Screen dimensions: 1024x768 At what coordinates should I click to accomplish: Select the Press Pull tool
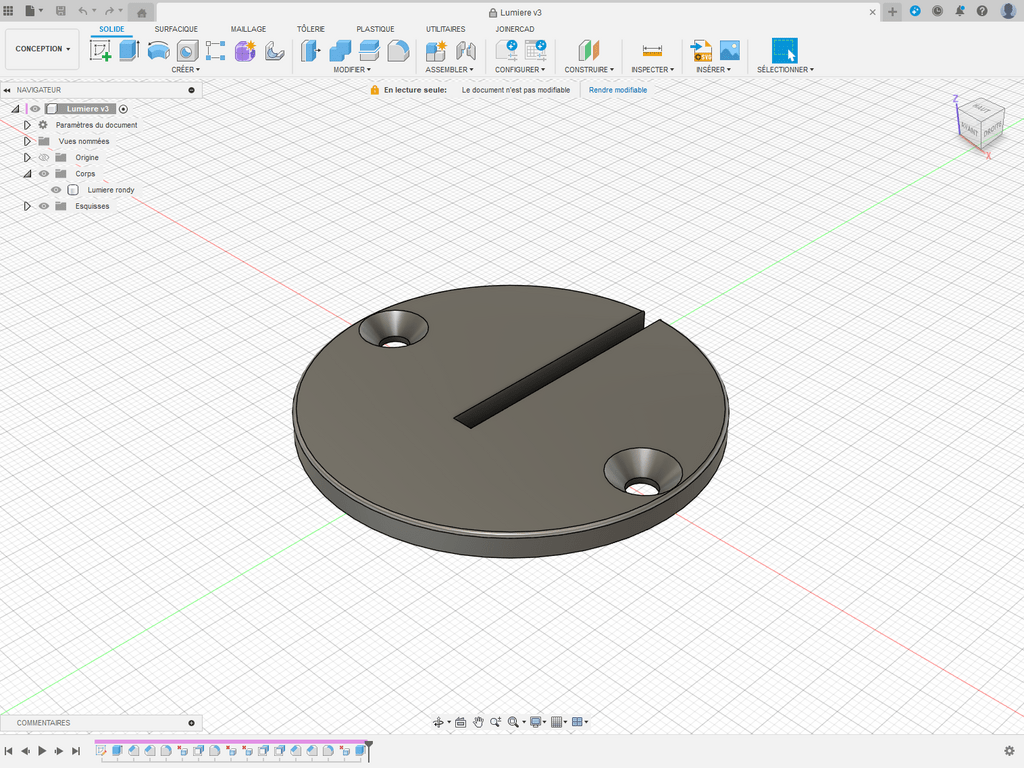point(310,50)
